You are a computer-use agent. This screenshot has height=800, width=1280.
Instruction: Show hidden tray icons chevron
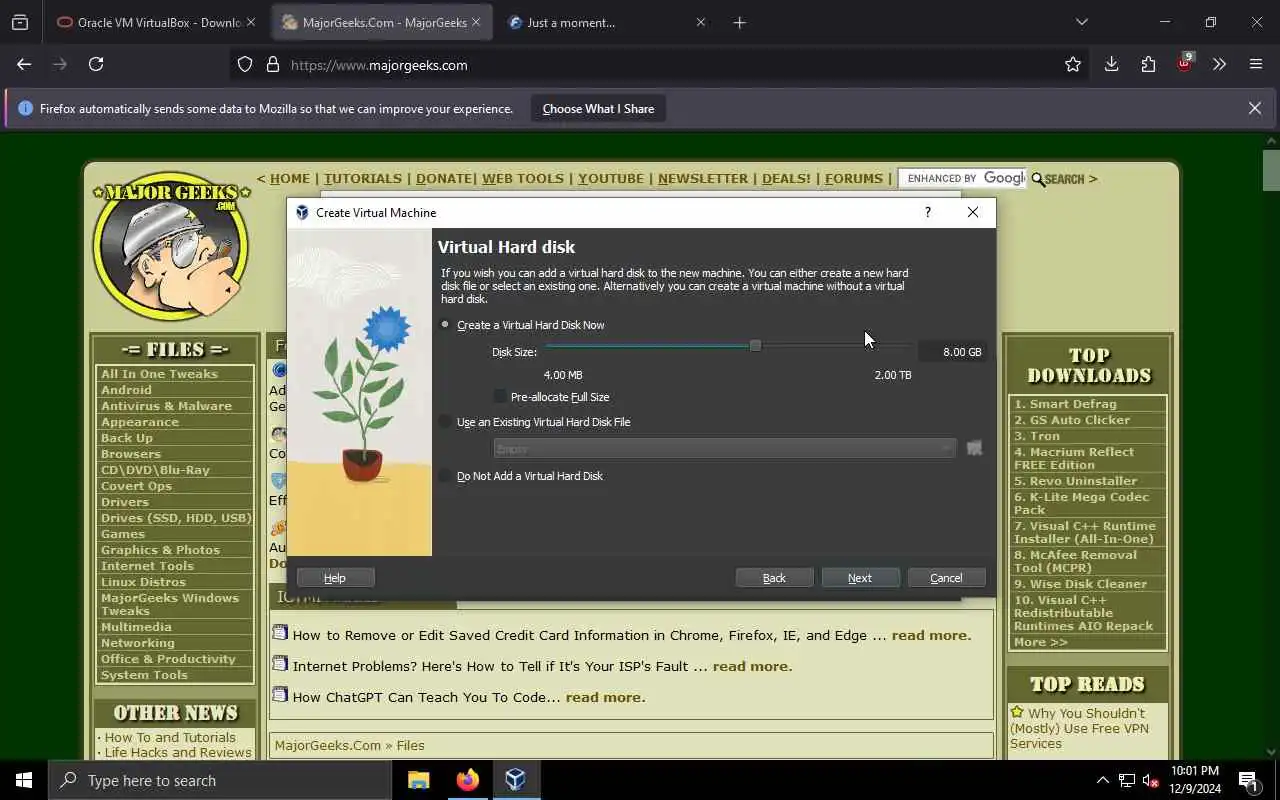(1103, 780)
